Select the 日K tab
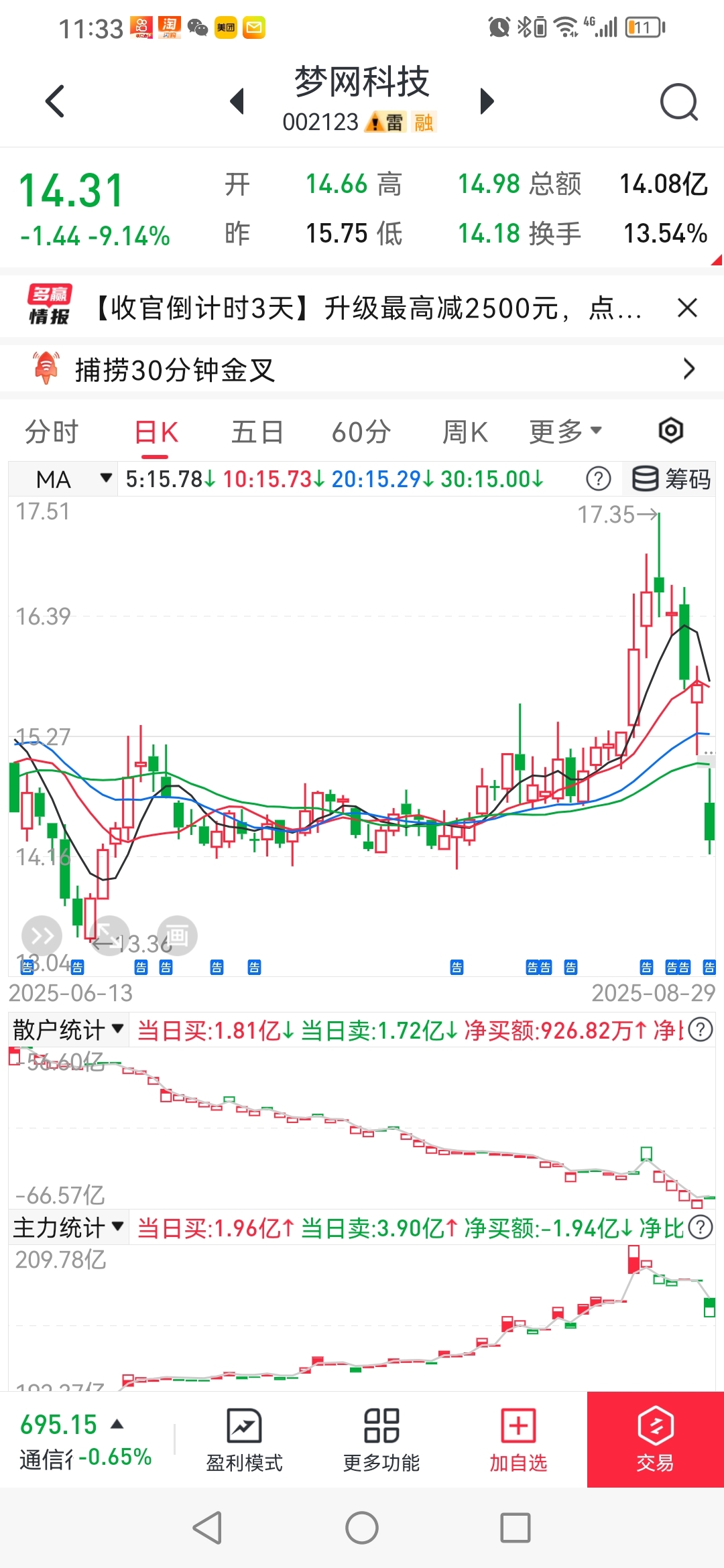This screenshot has height=1568, width=724. tap(156, 433)
